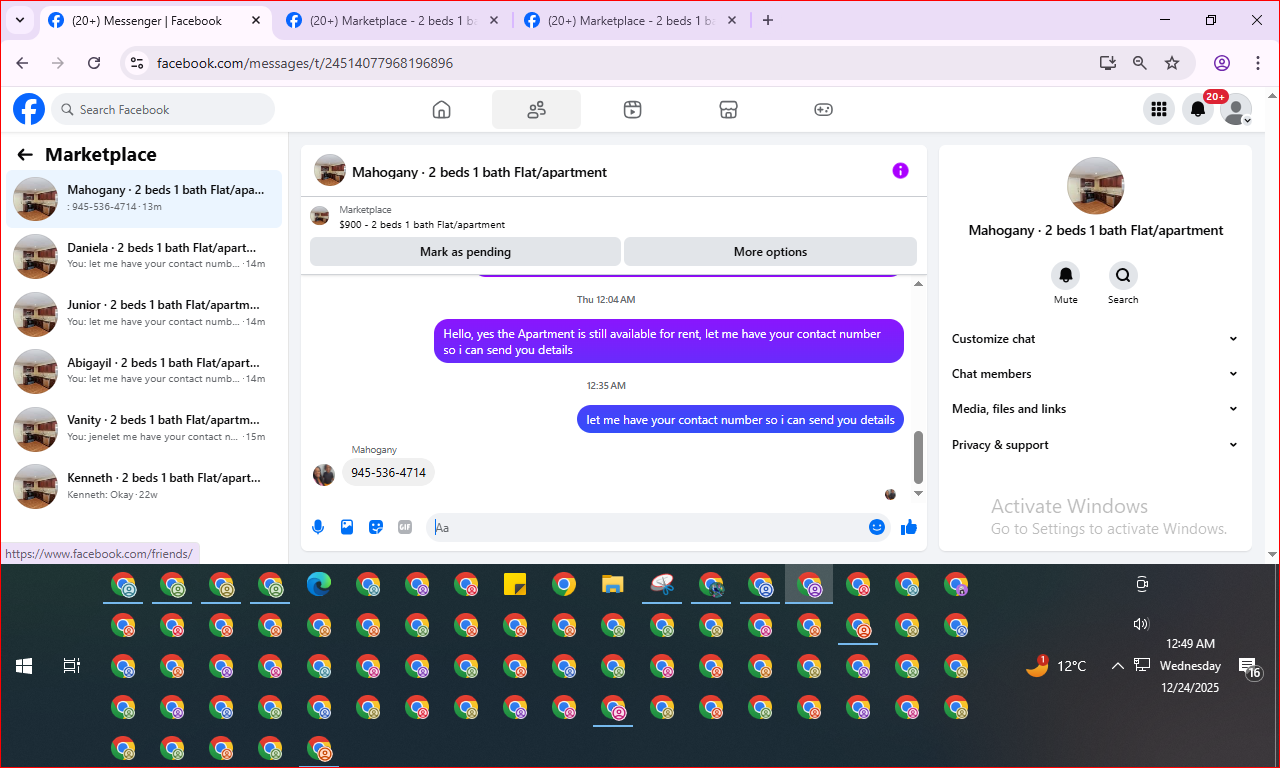This screenshot has height=768, width=1280.
Task: Switch to third Marketplace - 2 beds tab
Action: tap(630, 20)
